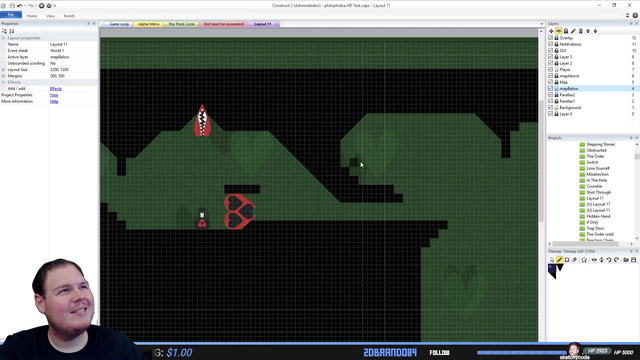Image resolution: width=640 pixels, height=360 pixels.
Task: Click the Effects link
Action: point(56,89)
